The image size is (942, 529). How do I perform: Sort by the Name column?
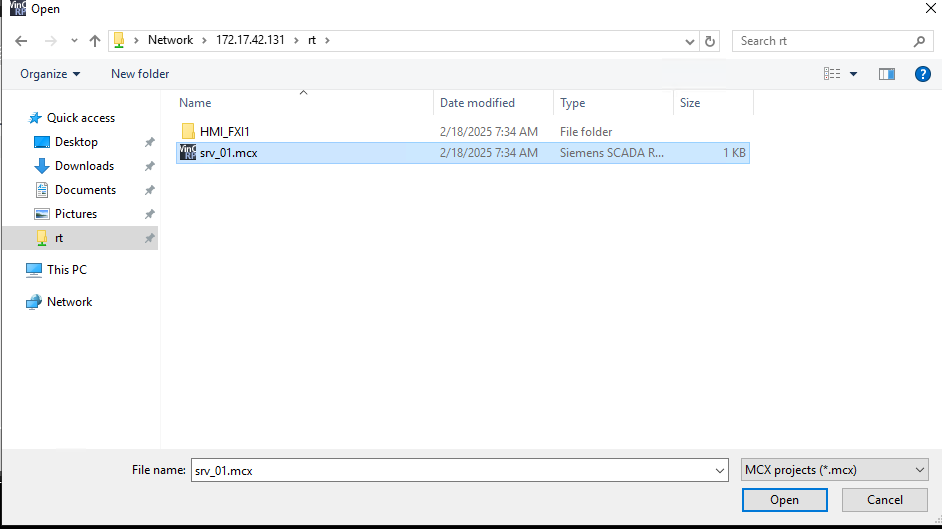(x=195, y=103)
